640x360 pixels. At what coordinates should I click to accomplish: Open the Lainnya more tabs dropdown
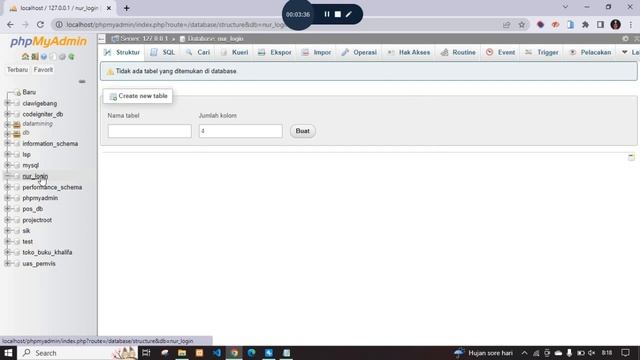pyautogui.click(x=630, y=52)
